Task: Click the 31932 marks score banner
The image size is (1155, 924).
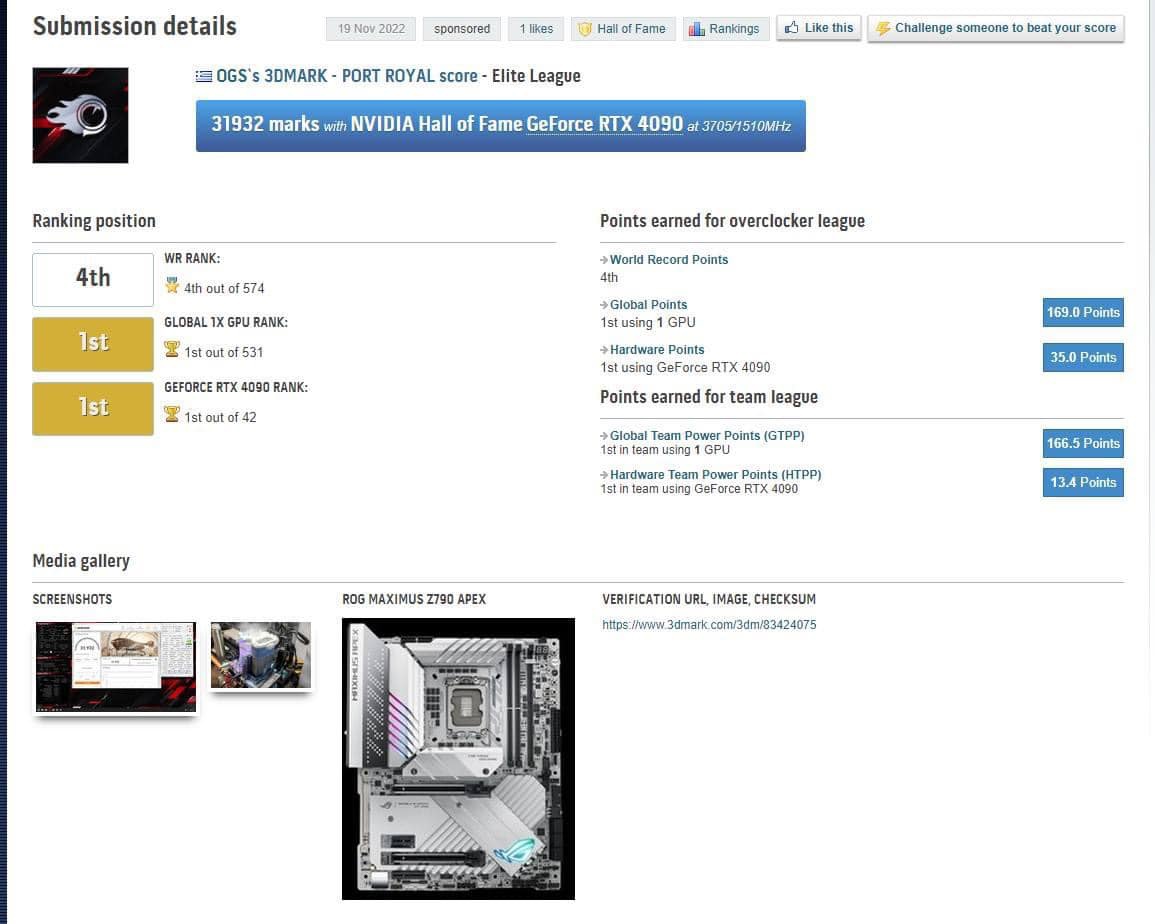Action: 501,125
